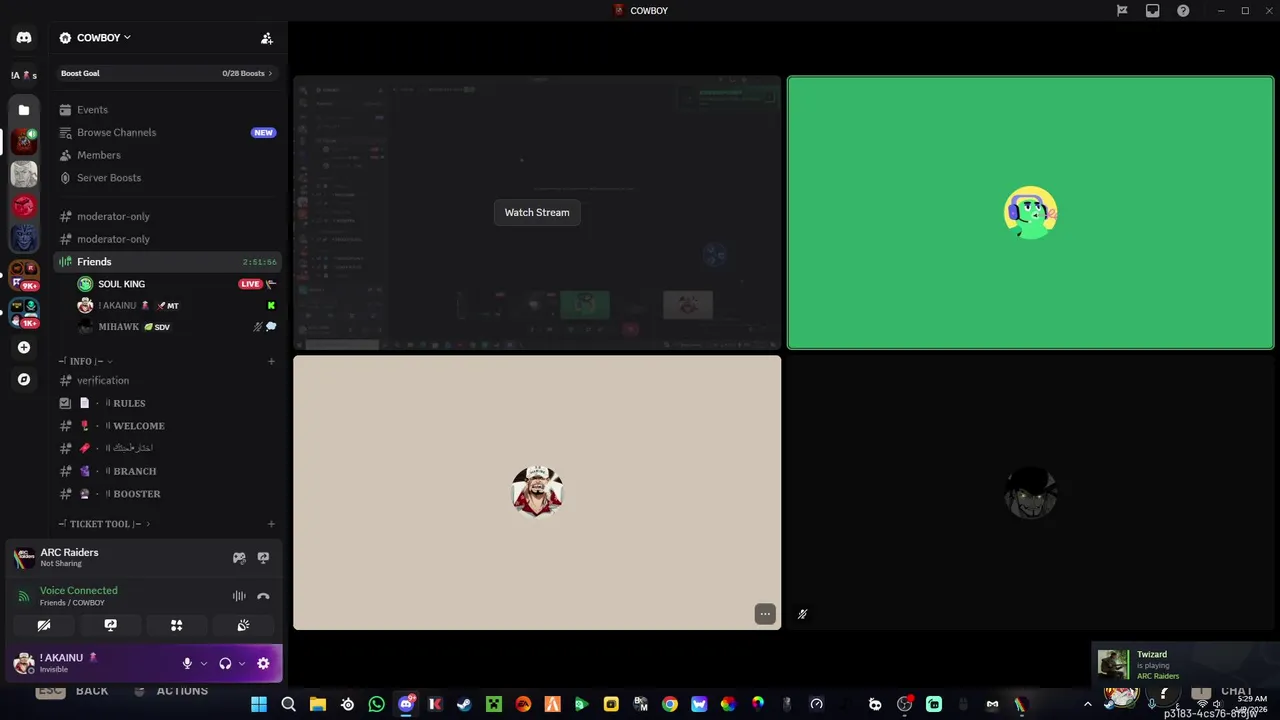Open the flag icon in the title bar

pos(1122,11)
